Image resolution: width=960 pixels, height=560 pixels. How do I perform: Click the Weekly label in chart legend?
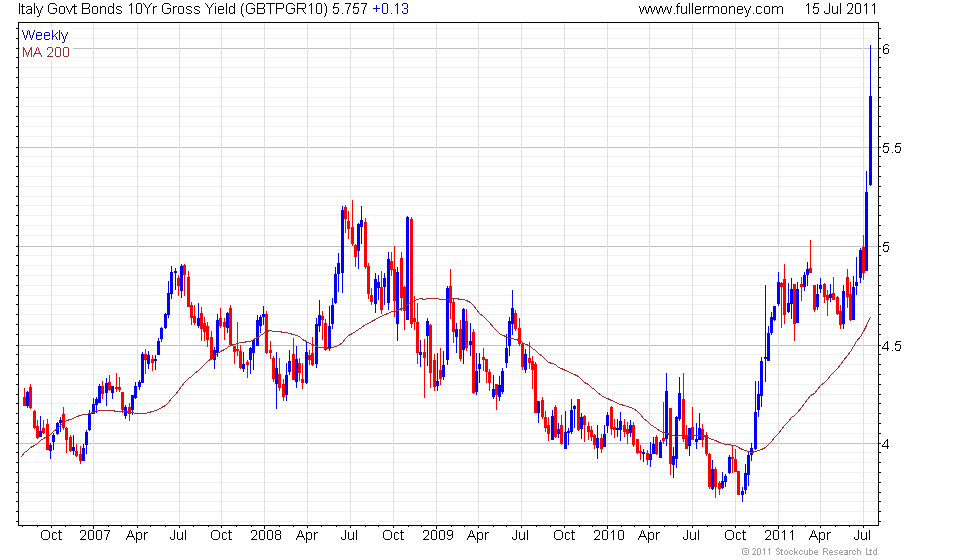(45, 35)
